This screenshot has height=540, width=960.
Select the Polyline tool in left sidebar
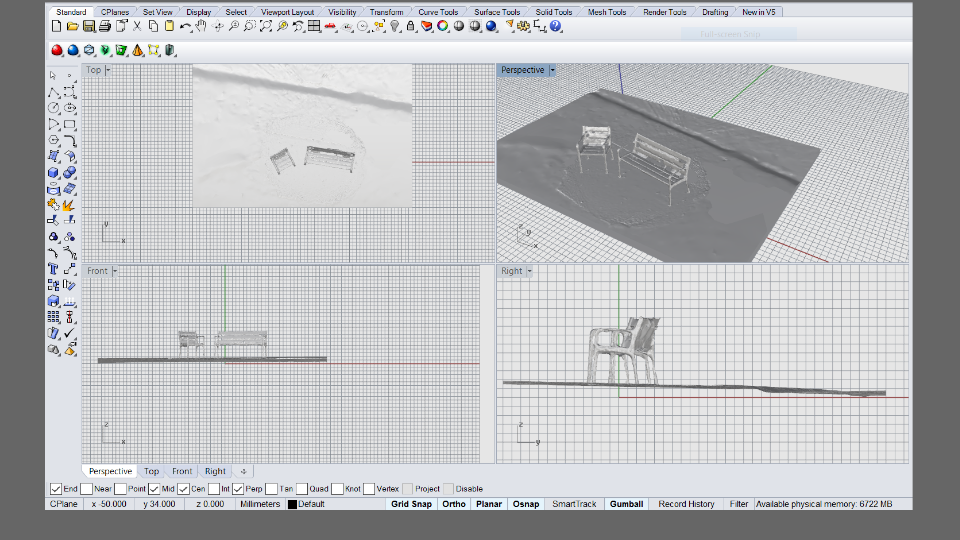[54, 92]
